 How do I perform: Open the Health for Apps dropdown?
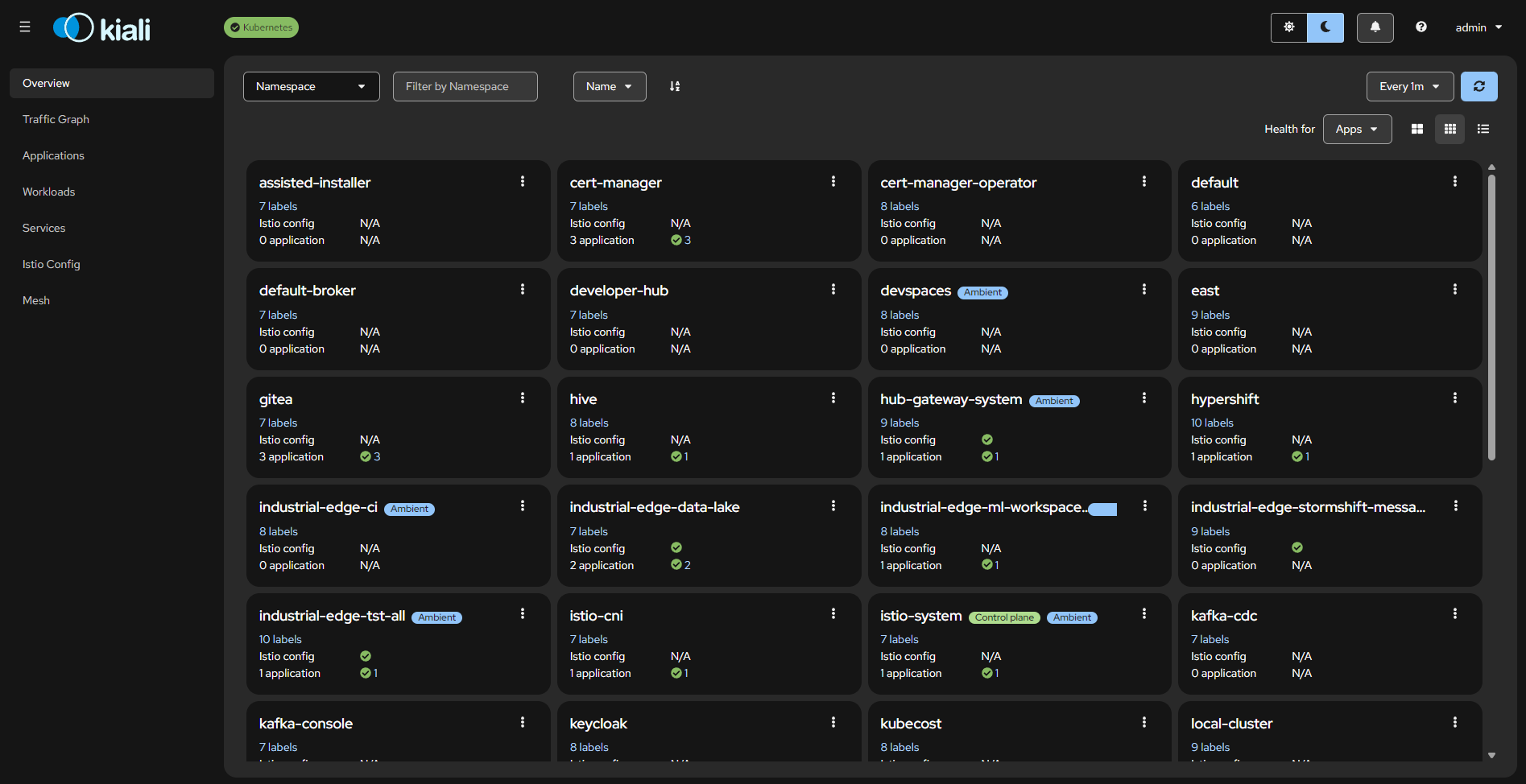tap(1358, 129)
